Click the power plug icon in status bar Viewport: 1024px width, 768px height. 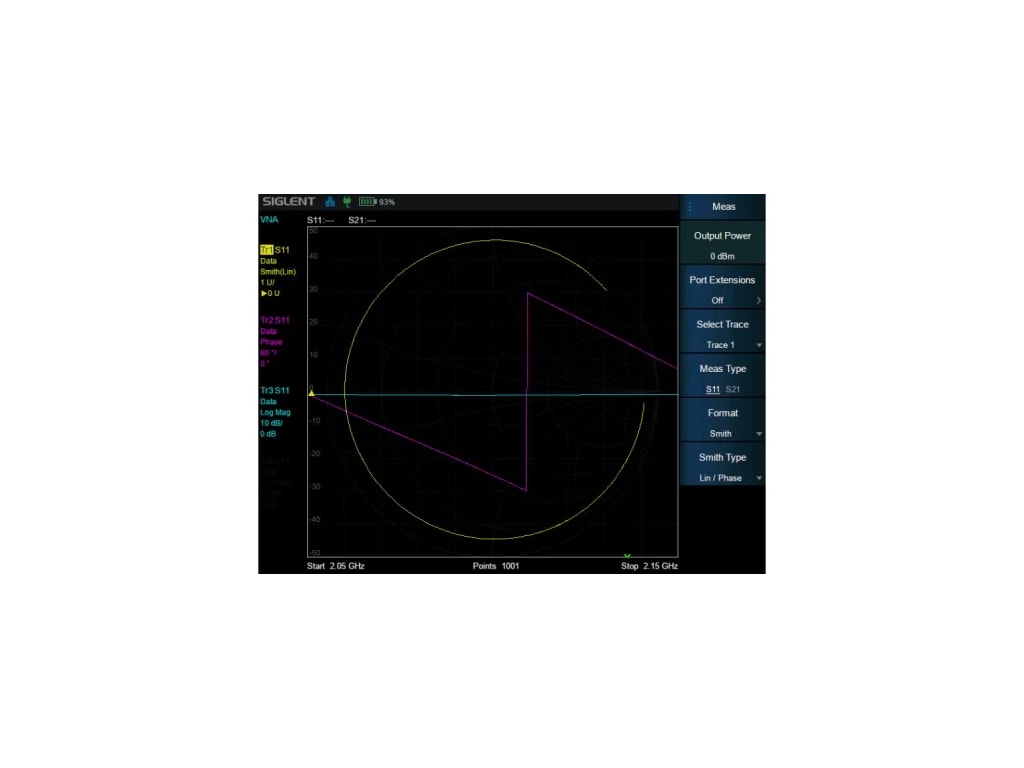point(349,201)
